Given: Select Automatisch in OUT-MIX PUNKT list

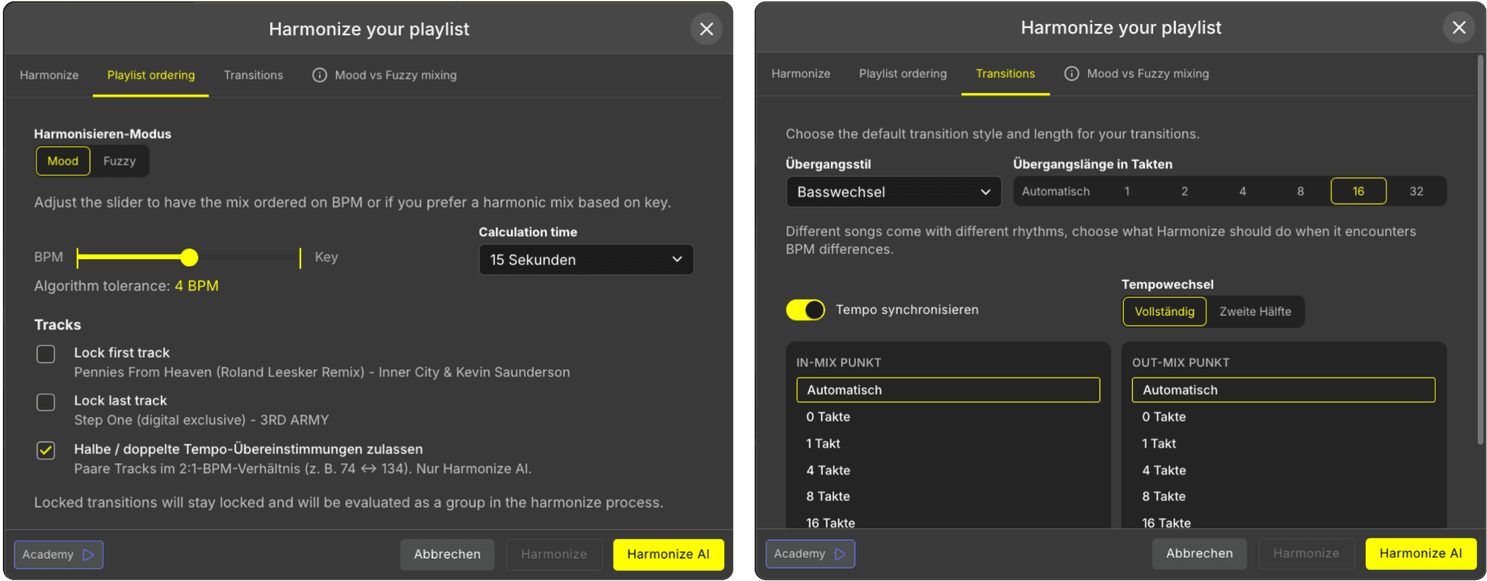Looking at the screenshot, I should [x=1284, y=390].
